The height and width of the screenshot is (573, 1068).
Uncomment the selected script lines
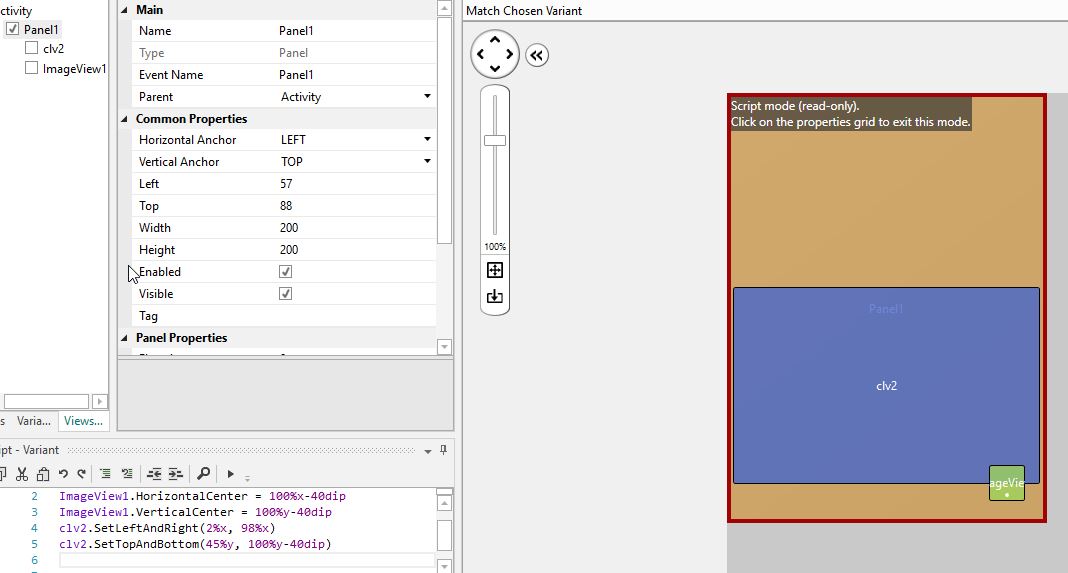(127, 474)
